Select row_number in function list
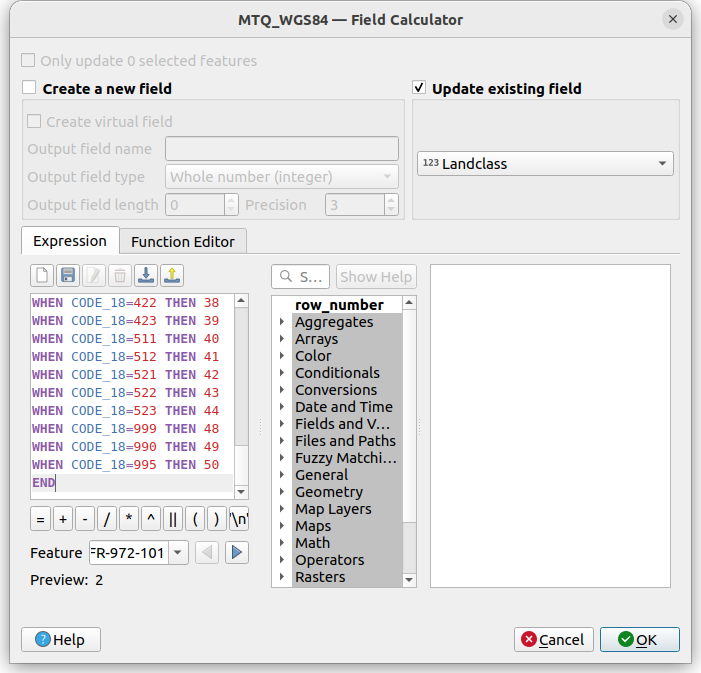701x673 pixels. (339, 305)
